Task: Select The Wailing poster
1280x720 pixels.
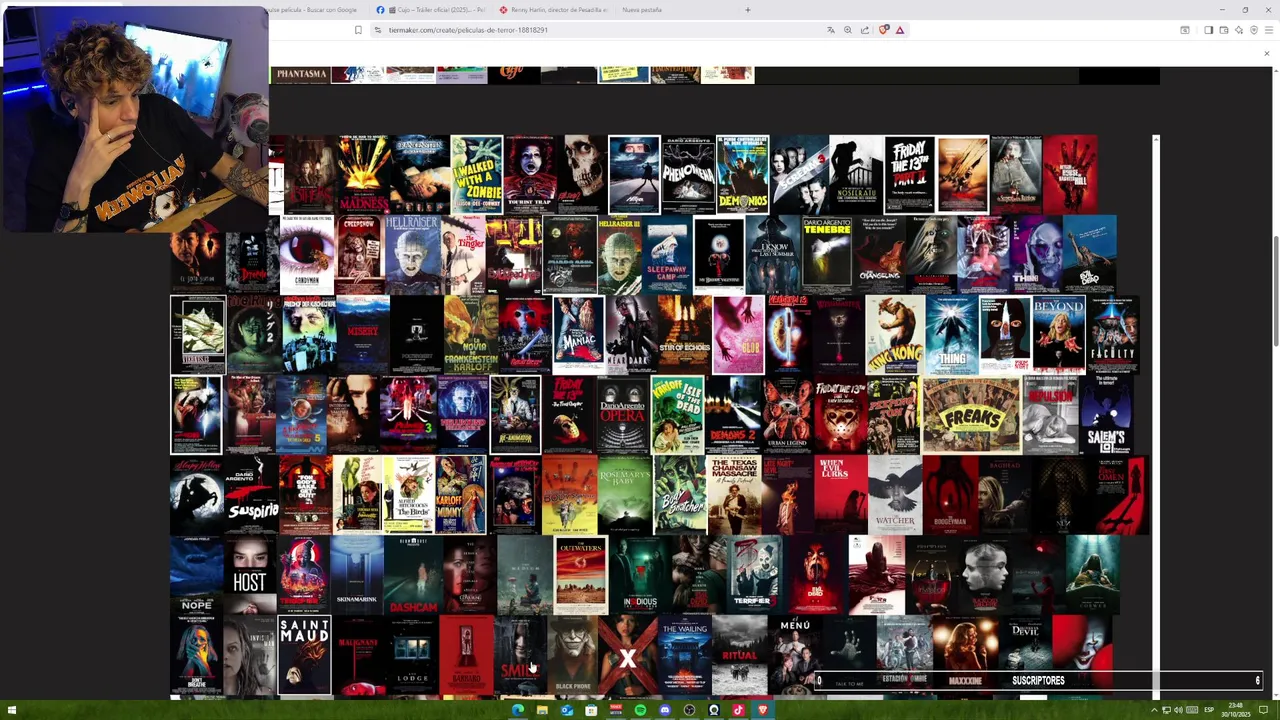Action: (685, 655)
